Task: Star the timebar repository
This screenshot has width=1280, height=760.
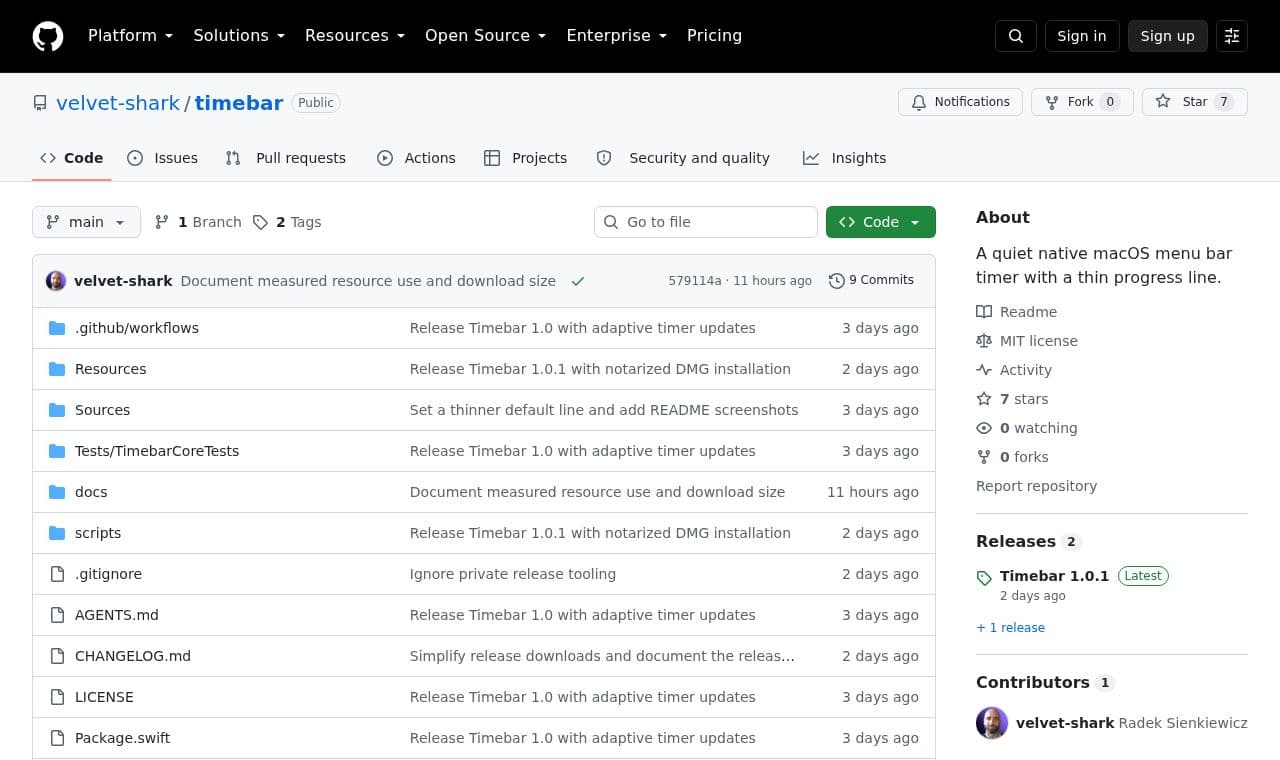Action: coord(1195,102)
